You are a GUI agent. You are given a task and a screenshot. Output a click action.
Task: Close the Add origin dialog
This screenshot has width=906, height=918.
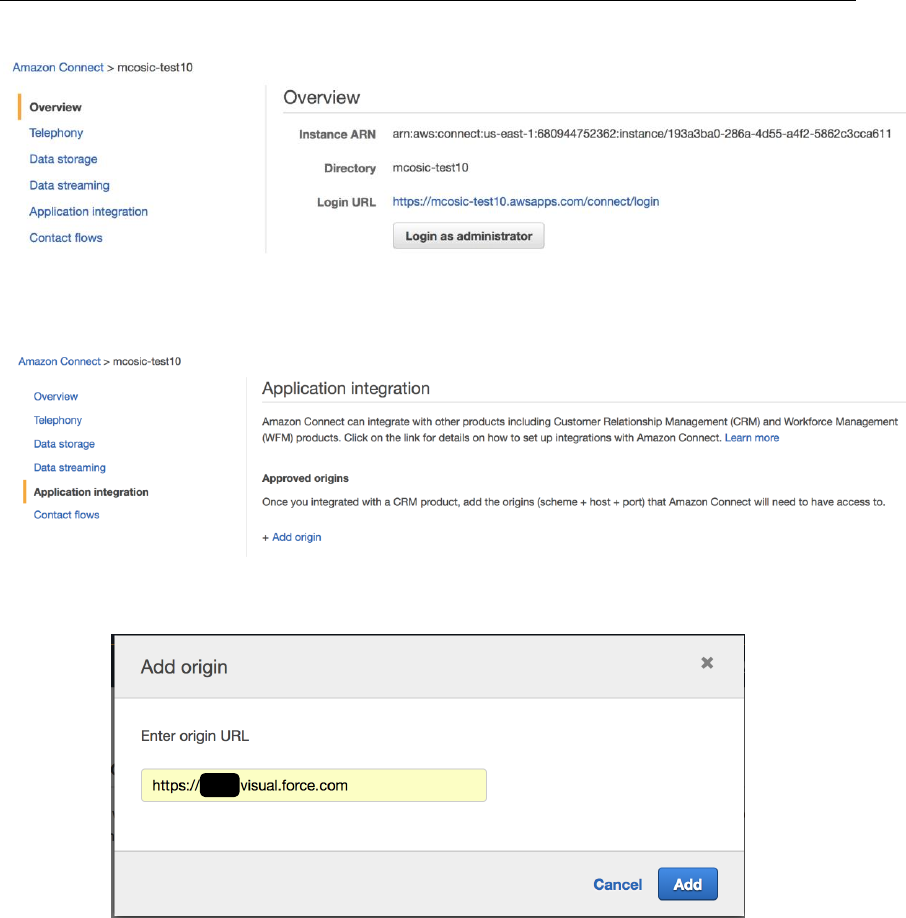(707, 663)
